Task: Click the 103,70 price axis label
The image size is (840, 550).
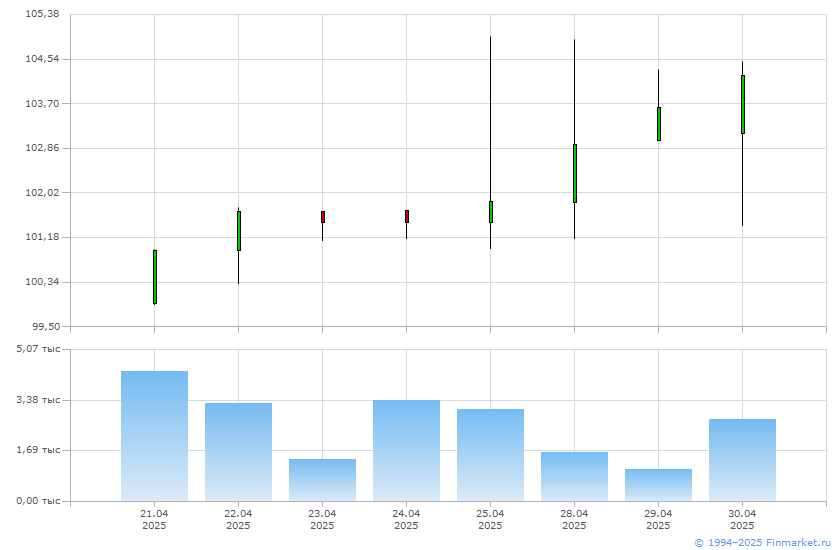Action: [x=43, y=103]
